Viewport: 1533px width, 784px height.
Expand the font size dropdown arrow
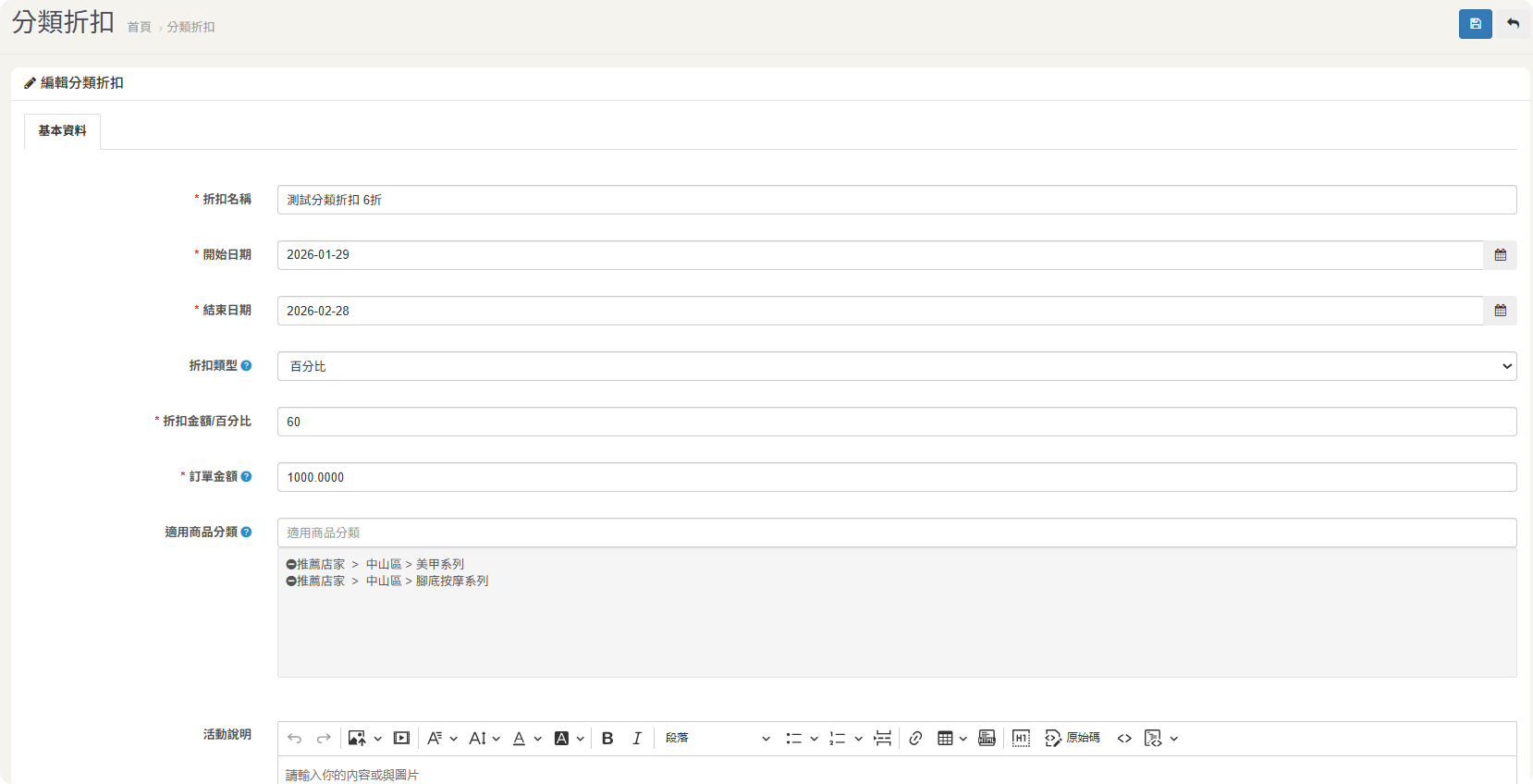pos(496,739)
